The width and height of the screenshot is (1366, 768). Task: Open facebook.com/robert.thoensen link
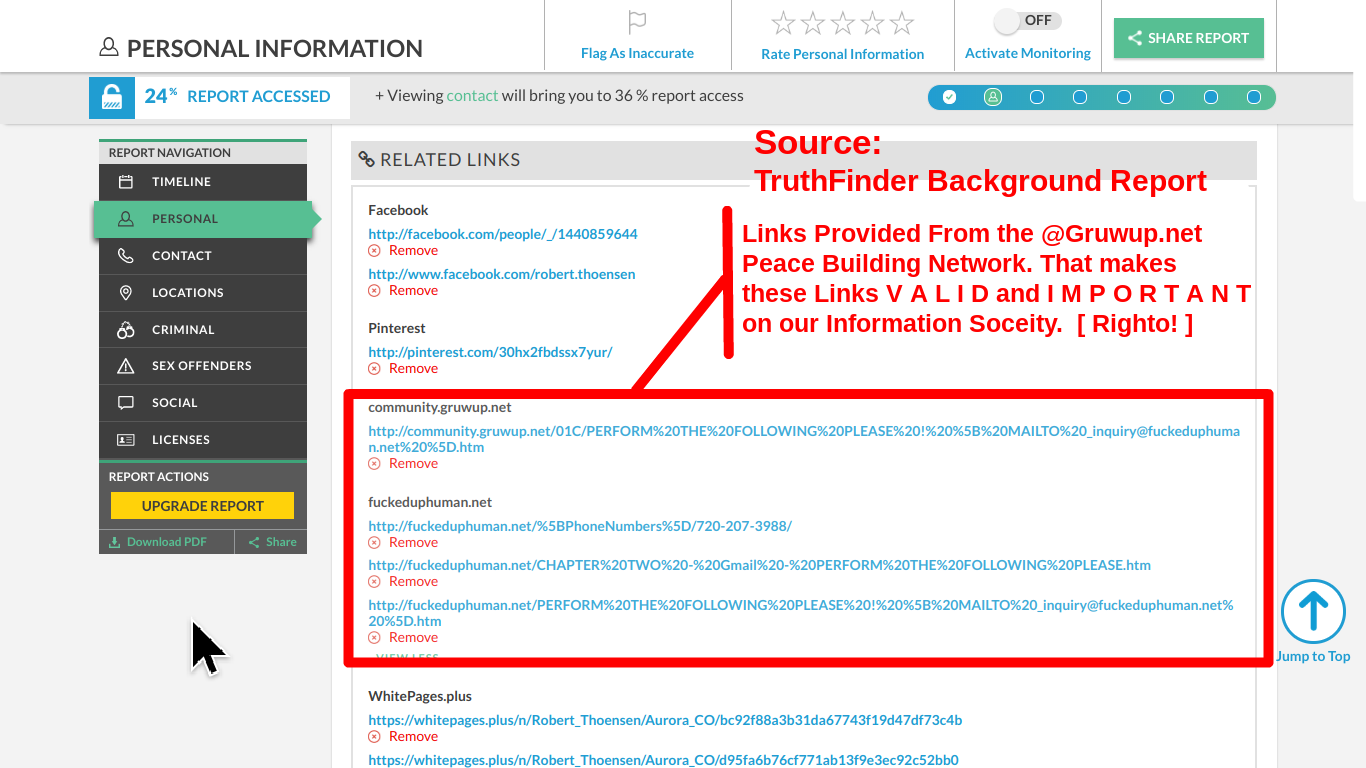point(502,274)
